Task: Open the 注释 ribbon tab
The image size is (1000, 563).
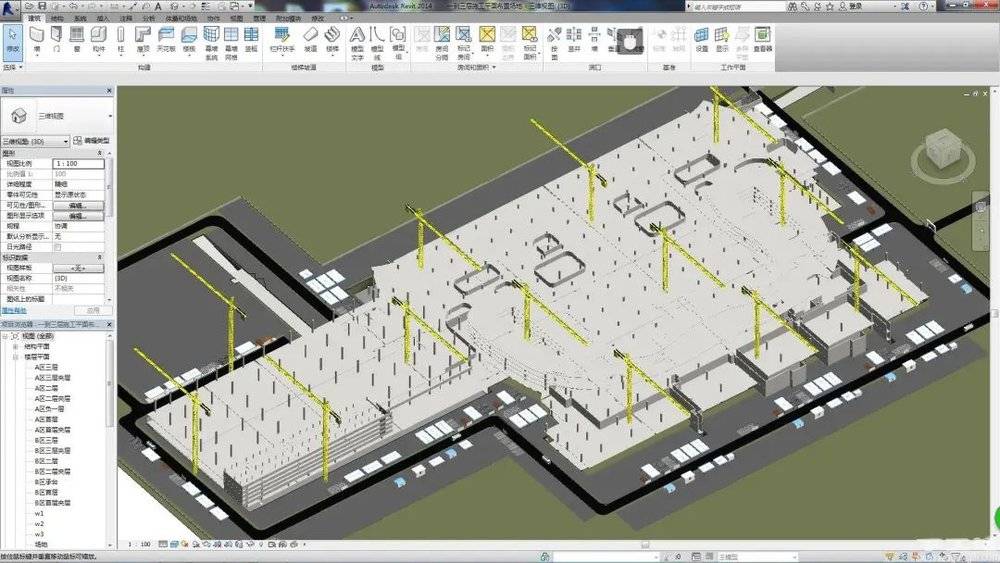Action: [x=126, y=18]
